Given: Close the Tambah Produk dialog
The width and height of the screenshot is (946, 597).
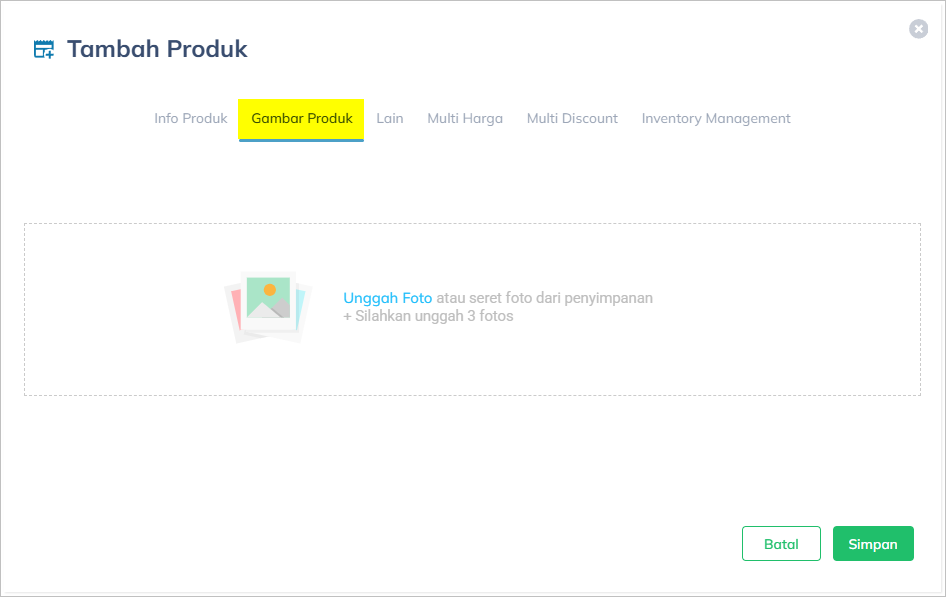Looking at the screenshot, I should point(918,29).
